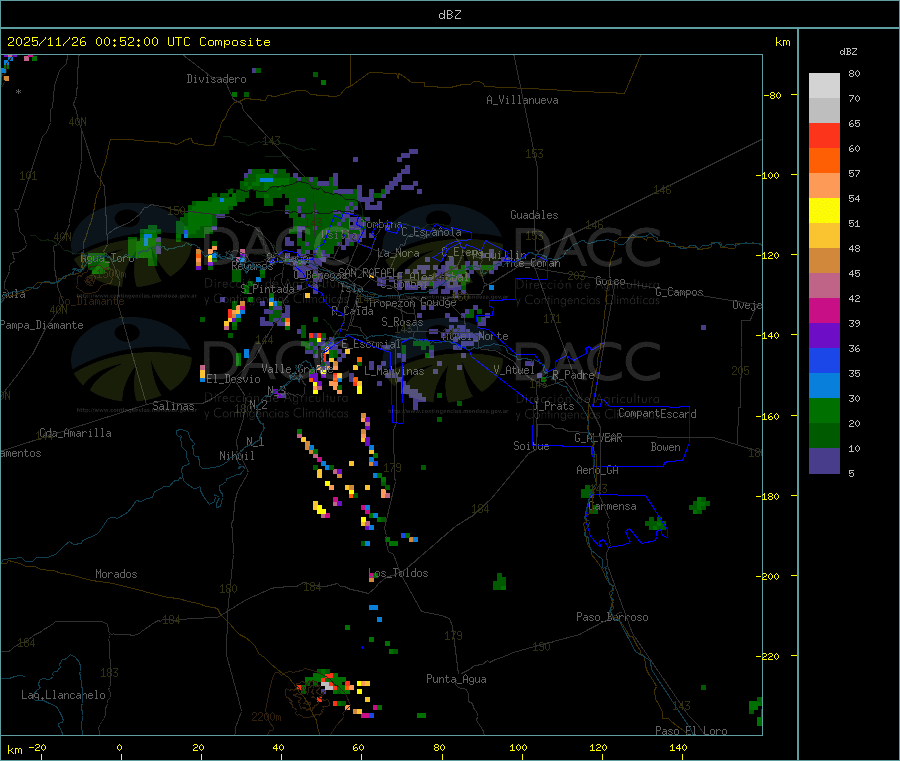
Task: Select the 'C_Española' place label
Action: point(432,232)
